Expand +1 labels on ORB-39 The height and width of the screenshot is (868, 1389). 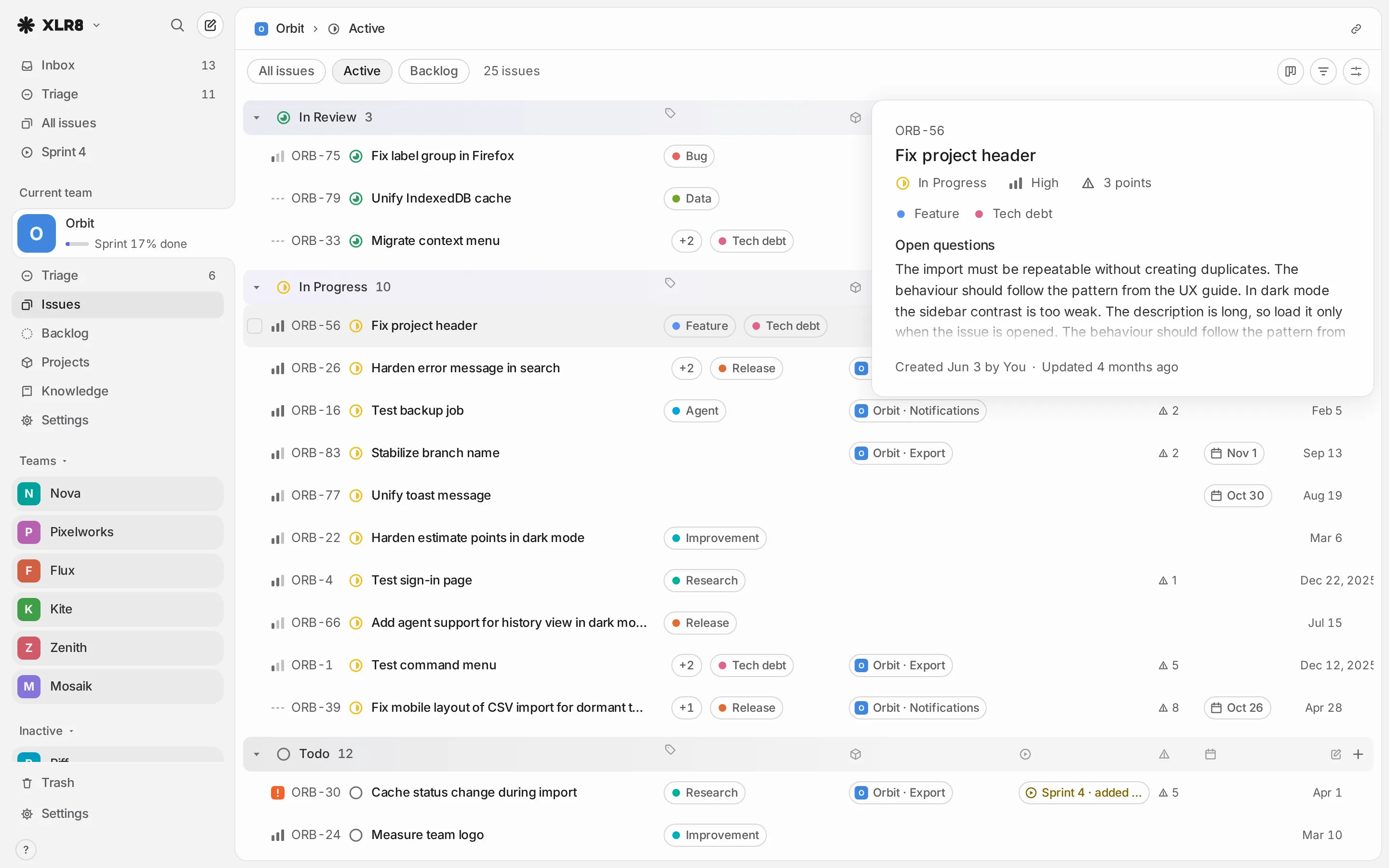(686, 707)
